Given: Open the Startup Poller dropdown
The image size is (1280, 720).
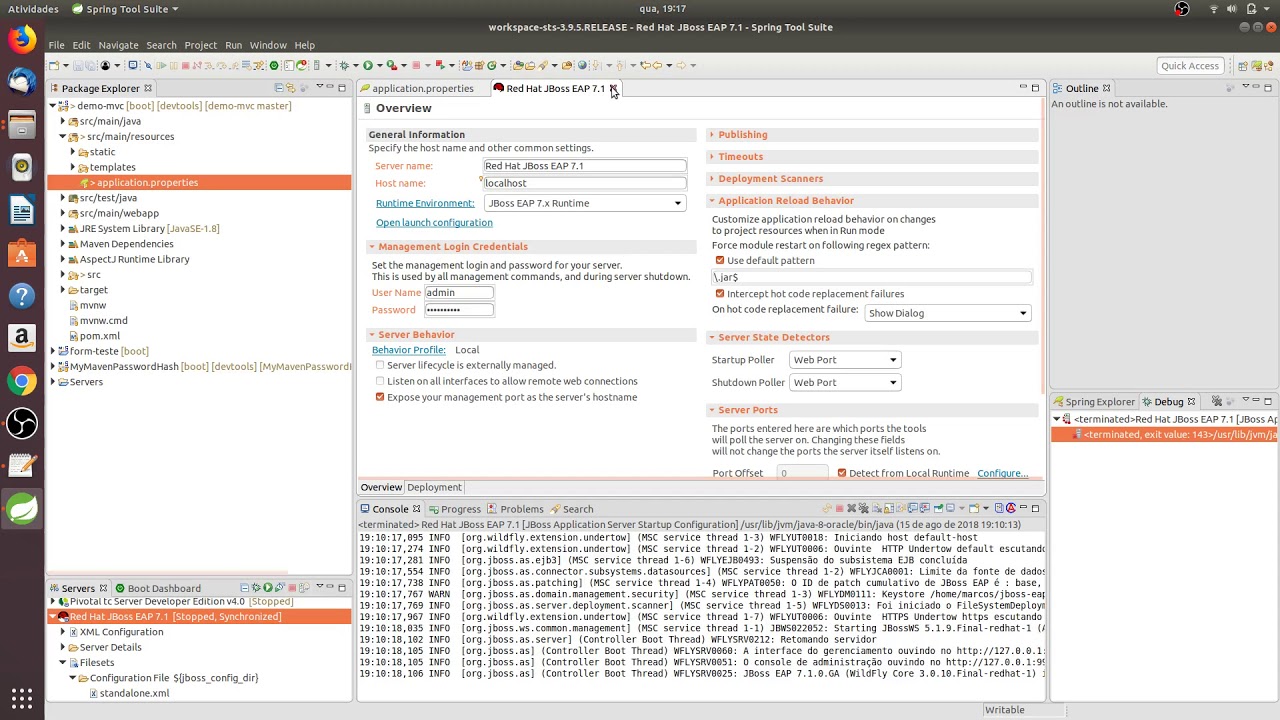Looking at the screenshot, I should point(845,360).
